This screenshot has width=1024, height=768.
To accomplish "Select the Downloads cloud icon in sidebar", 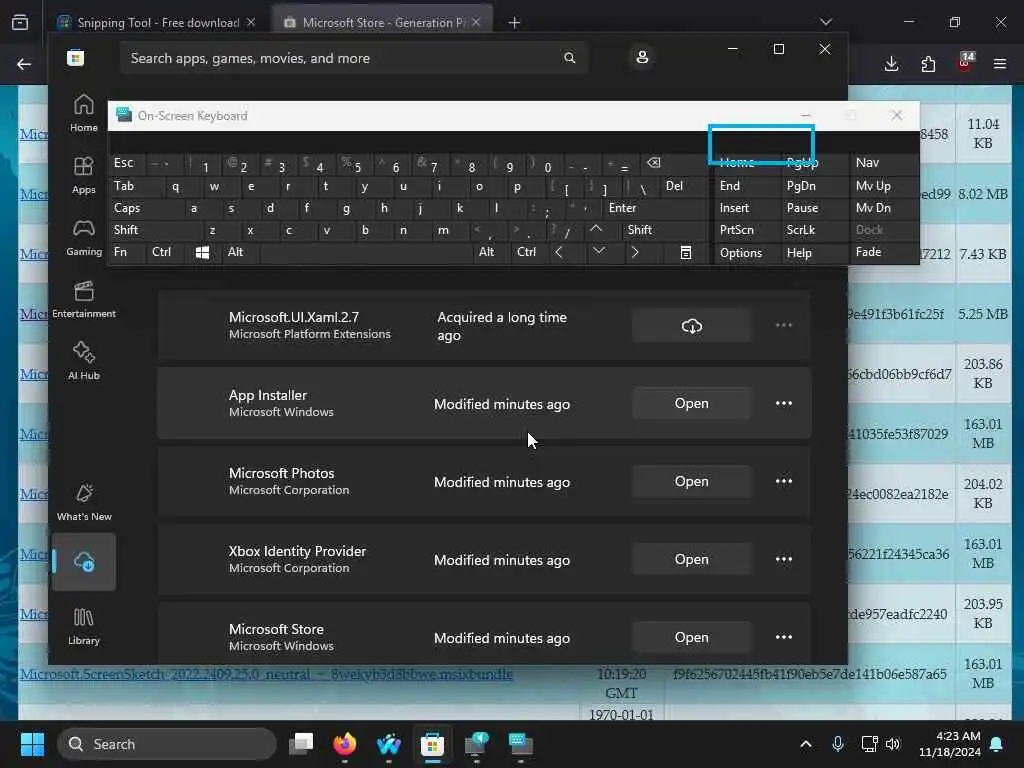I will click(x=84, y=562).
